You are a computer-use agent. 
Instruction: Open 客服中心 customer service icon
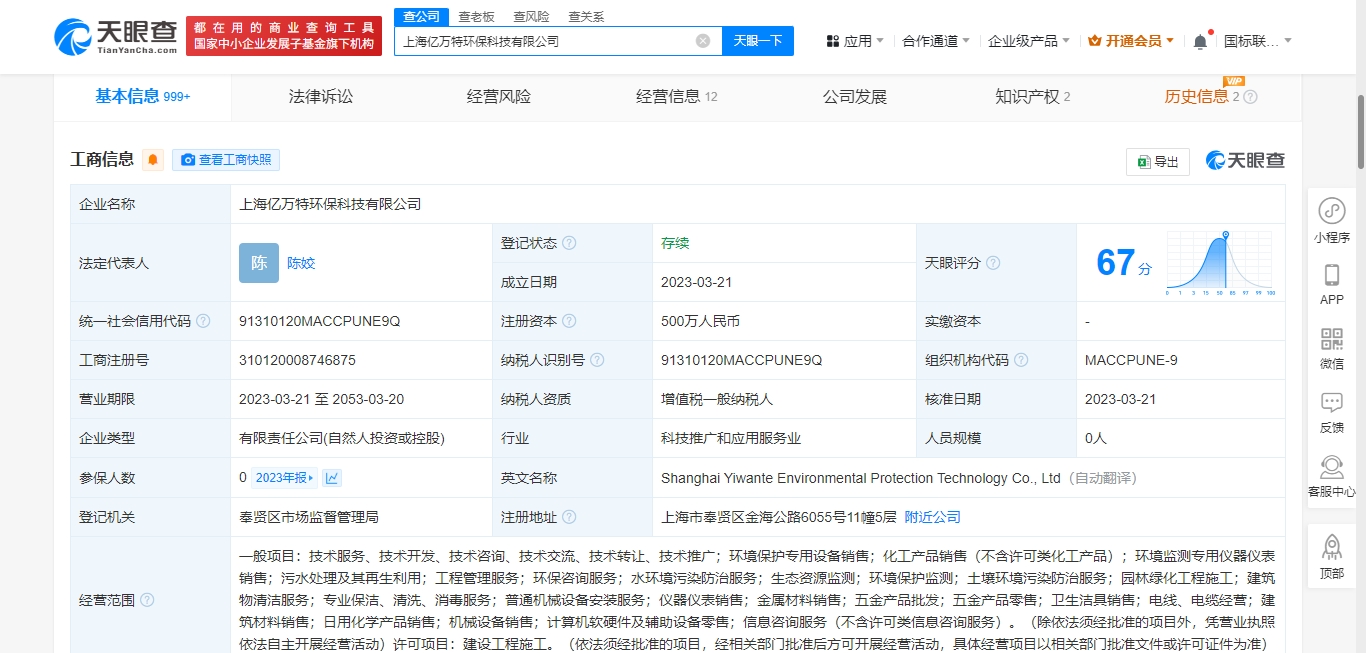(1331, 468)
